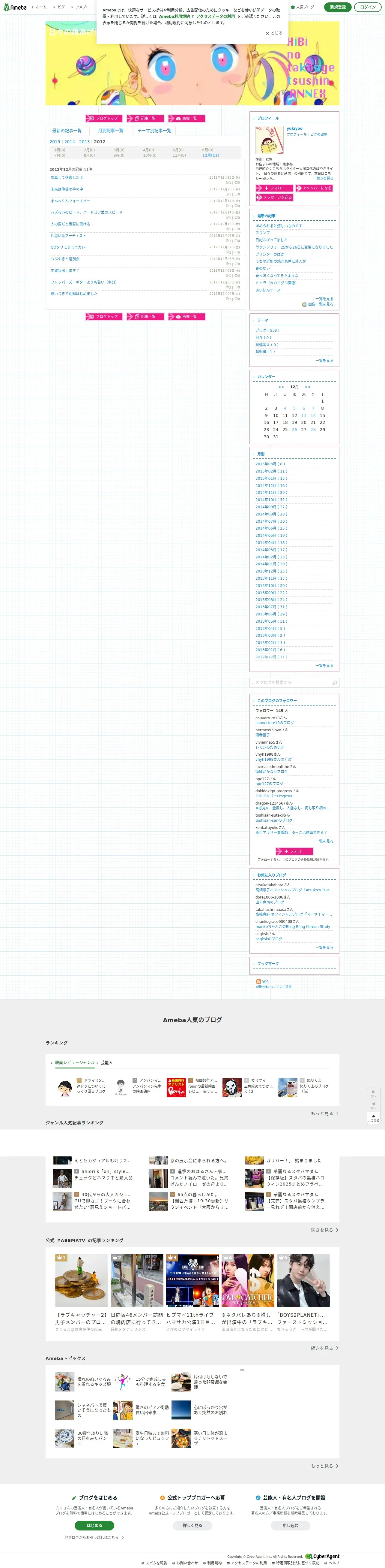Open the article 応募して落選したよ
This screenshot has height=1568, width=385.
(67, 178)
